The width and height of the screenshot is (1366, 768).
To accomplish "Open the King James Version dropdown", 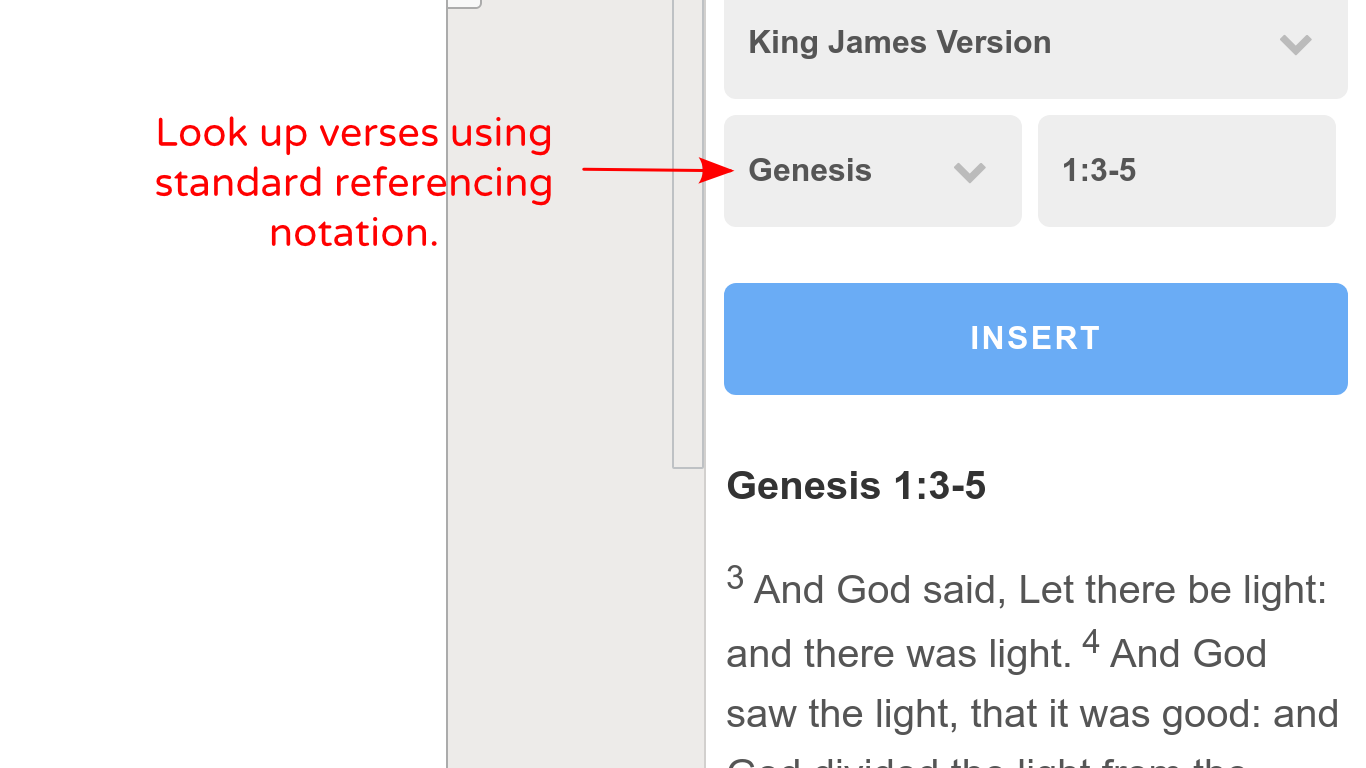I will coord(1035,44).
